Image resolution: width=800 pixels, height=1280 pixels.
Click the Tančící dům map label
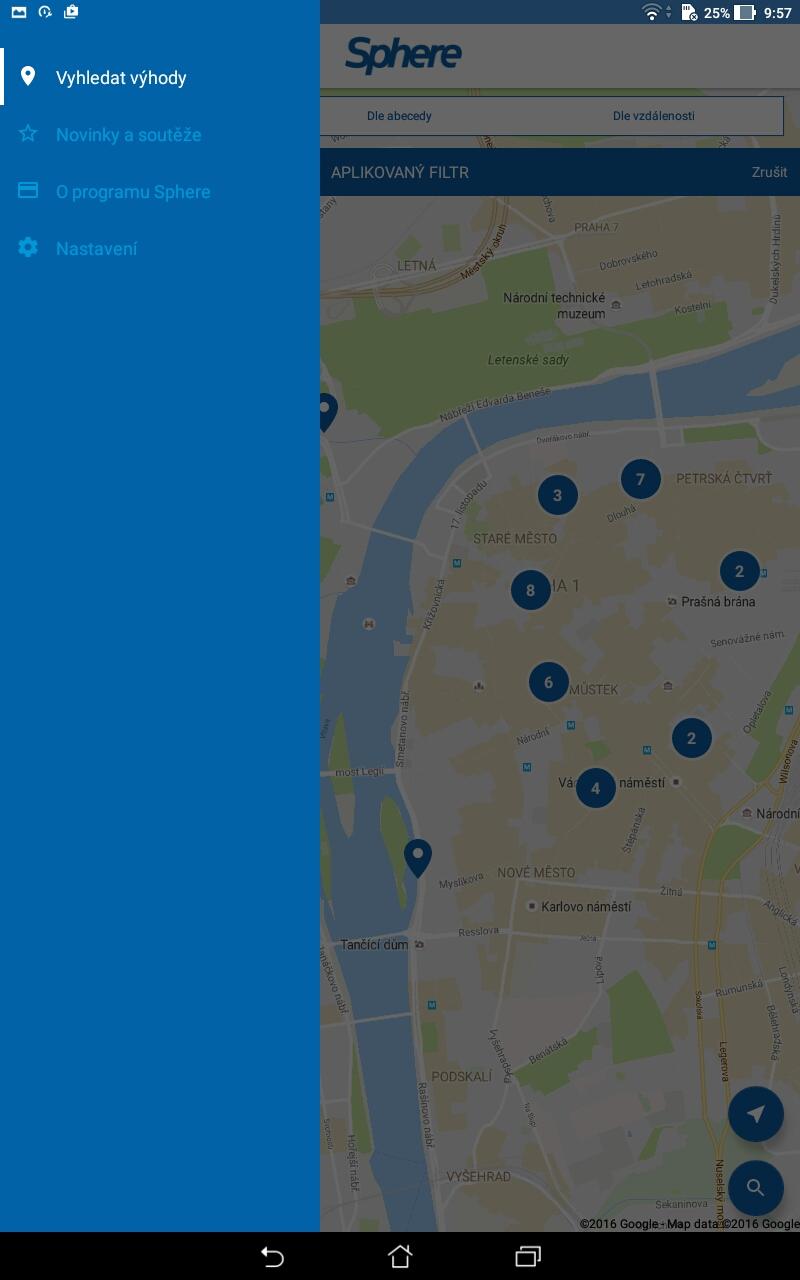click(x=374, y=944)
